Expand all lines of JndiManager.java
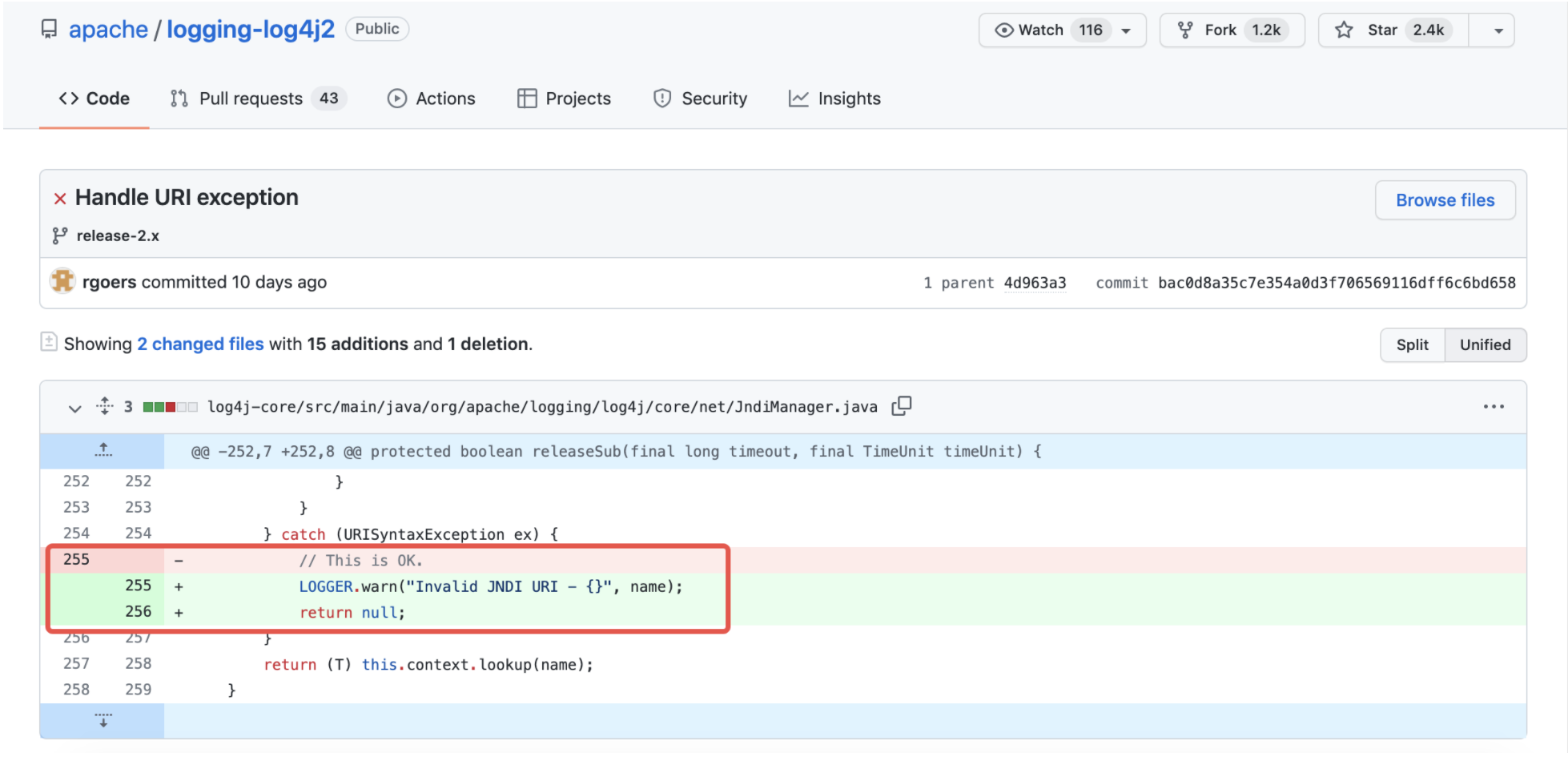 105,406
